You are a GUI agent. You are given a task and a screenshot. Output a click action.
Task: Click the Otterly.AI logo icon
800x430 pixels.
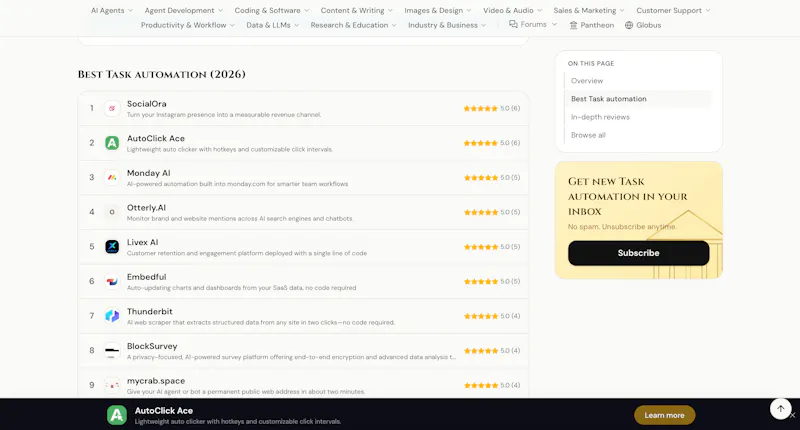tap(112, 212)
